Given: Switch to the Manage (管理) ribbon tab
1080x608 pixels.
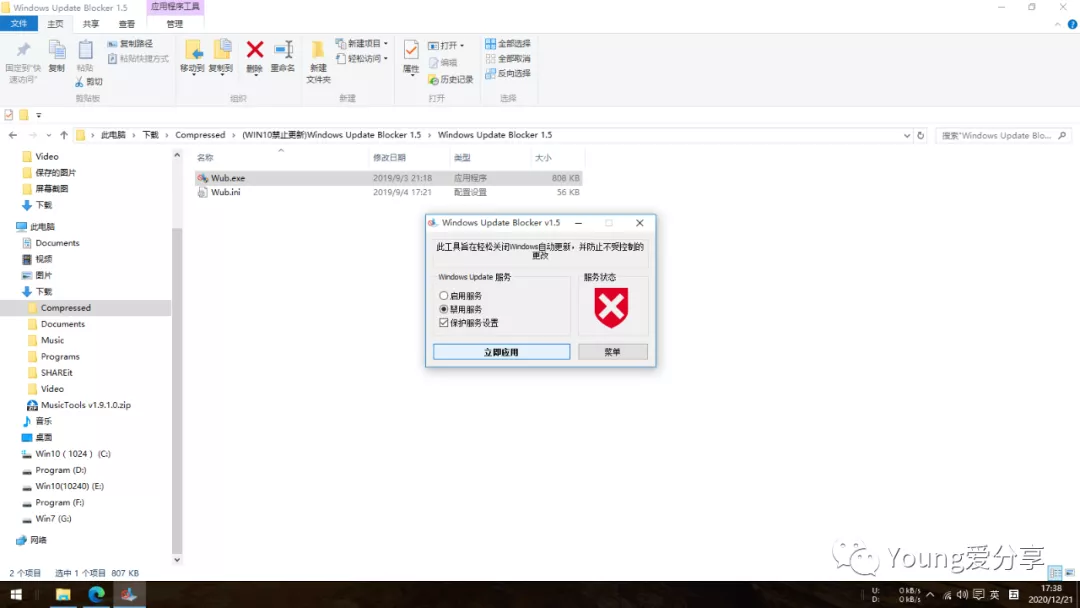Looking at the screenshot, I should pyautogui.click(x=175, y=23).
